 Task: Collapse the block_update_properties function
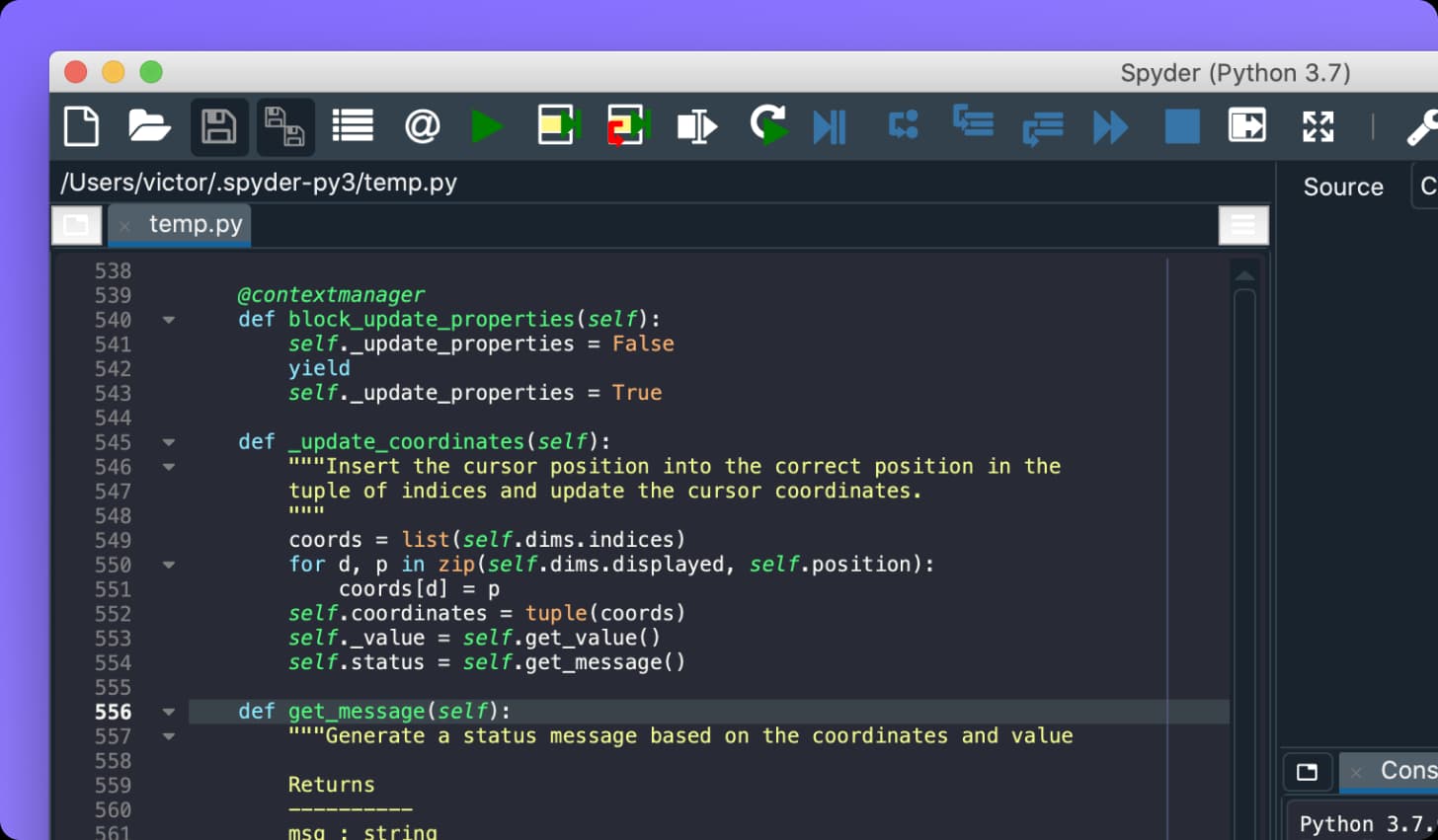pos(168,319)
